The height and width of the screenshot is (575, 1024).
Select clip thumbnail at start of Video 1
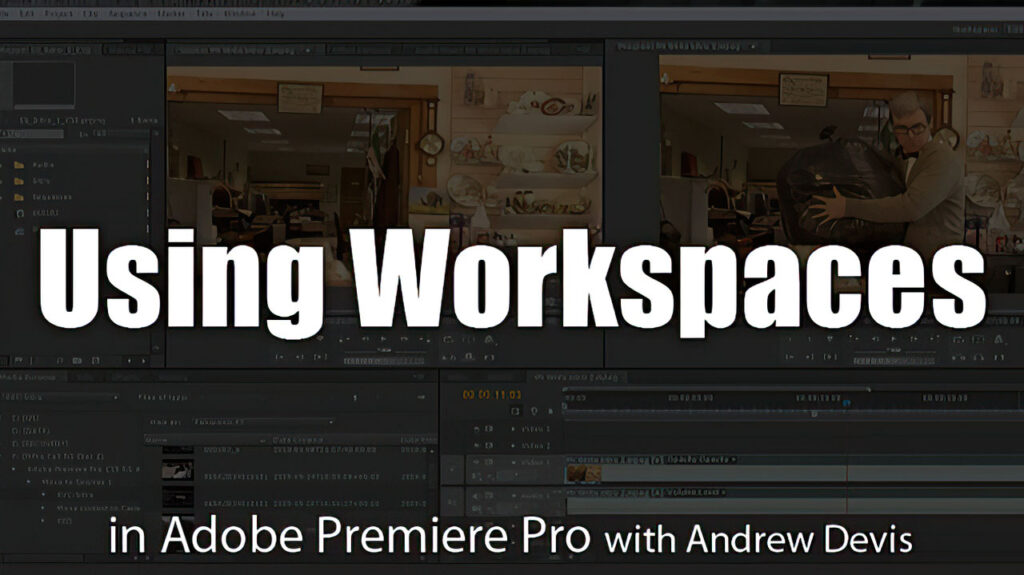pos(583,474)
